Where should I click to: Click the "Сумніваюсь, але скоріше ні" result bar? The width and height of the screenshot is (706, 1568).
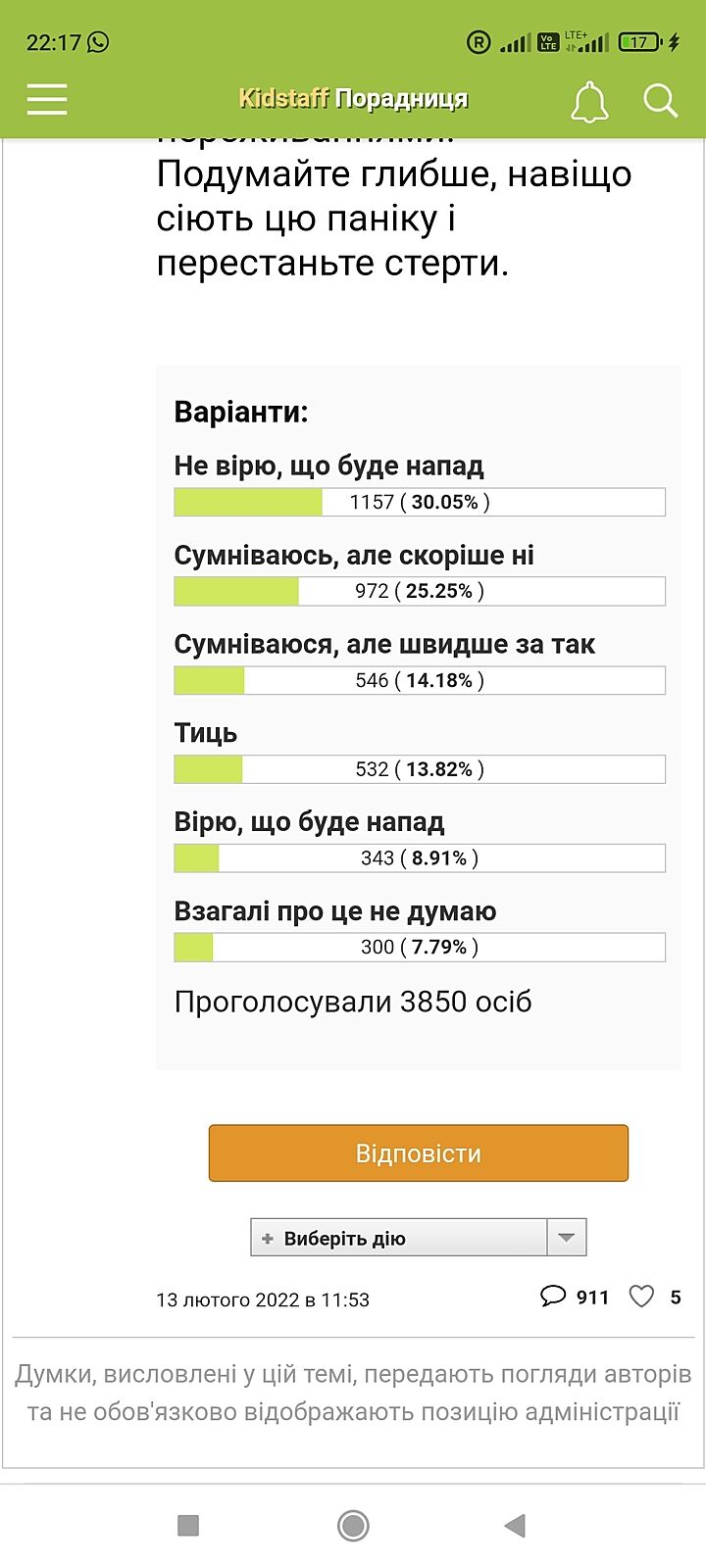click(x=420, y=591)
